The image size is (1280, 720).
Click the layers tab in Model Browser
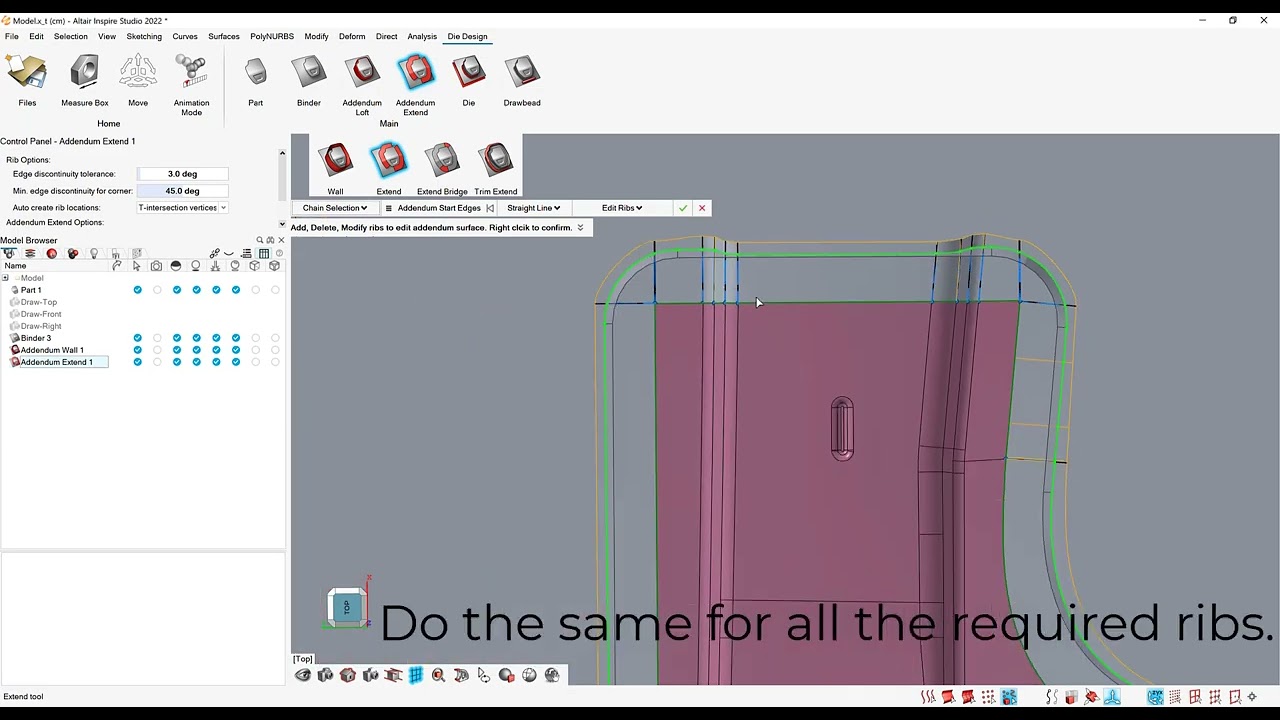coord(30,253)
